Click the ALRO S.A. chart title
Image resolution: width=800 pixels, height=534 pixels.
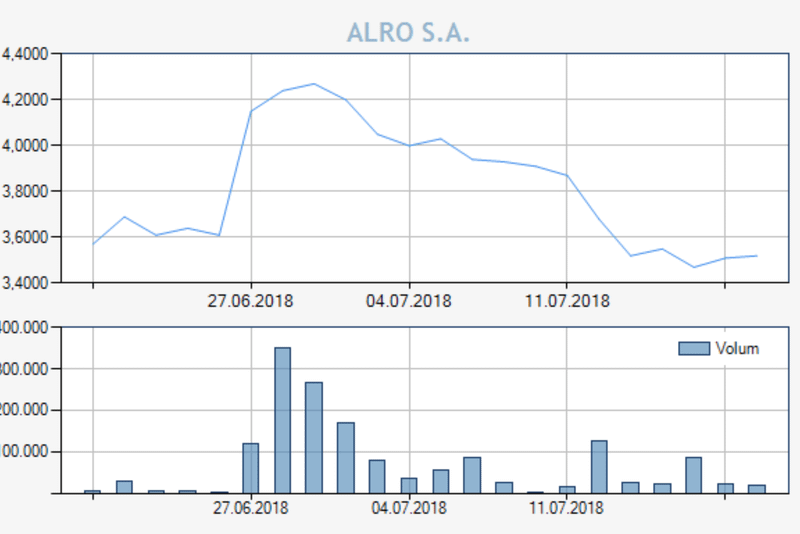pos(408,33)
